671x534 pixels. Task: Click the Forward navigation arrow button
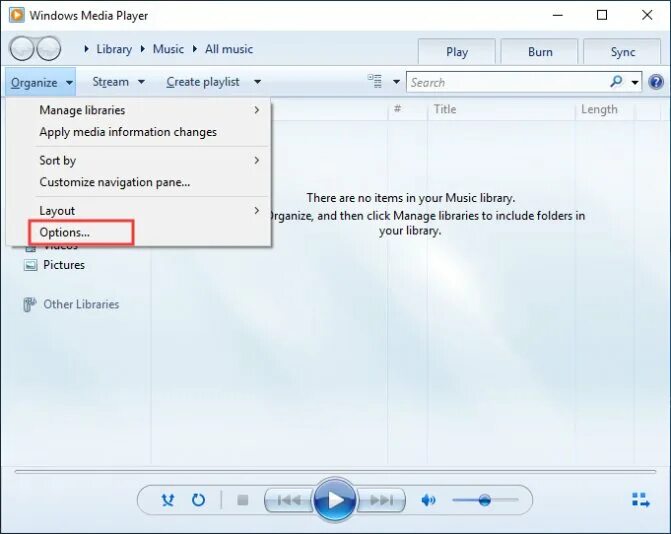[49, 49]
